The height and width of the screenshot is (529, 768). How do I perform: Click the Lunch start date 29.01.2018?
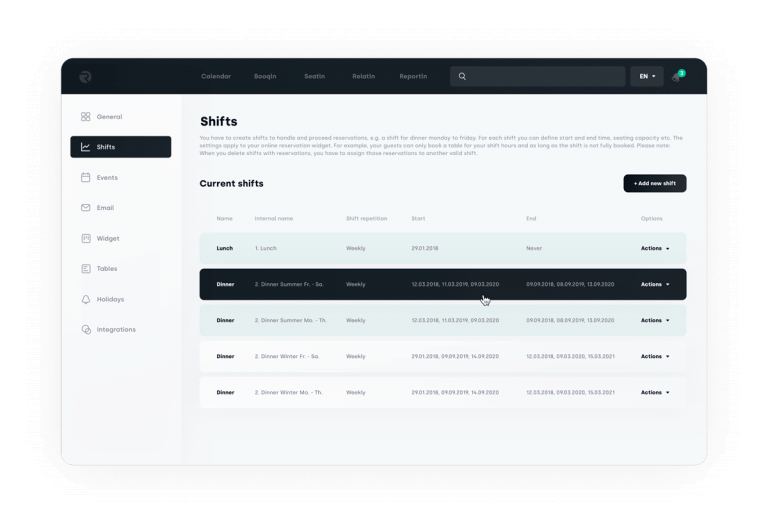coord(425,248)
